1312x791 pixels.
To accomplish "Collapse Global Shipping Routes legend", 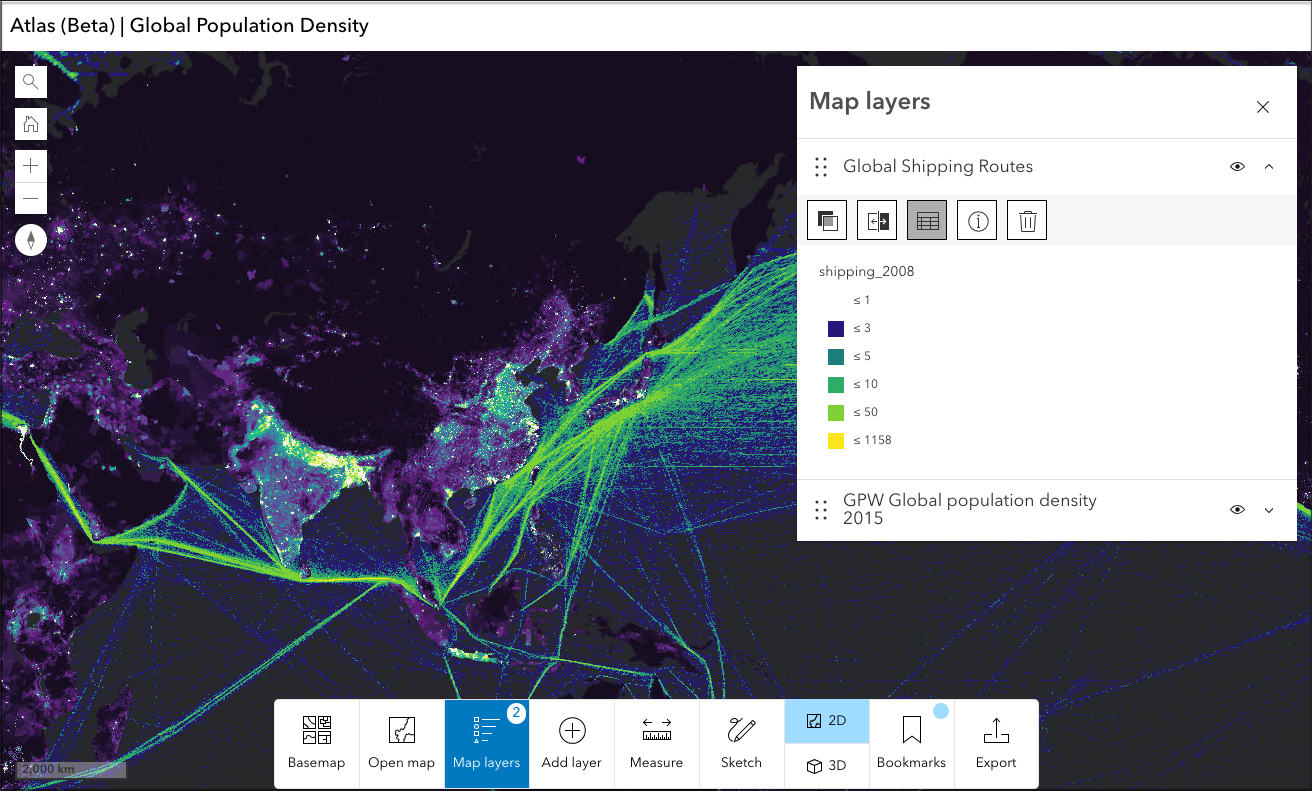I will tap(1269, 167).
